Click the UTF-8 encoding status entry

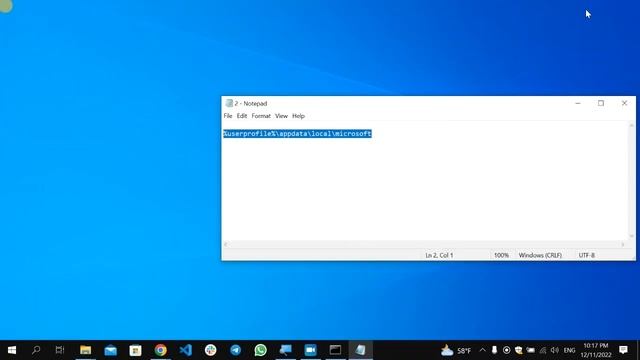[x=587, y=255]
